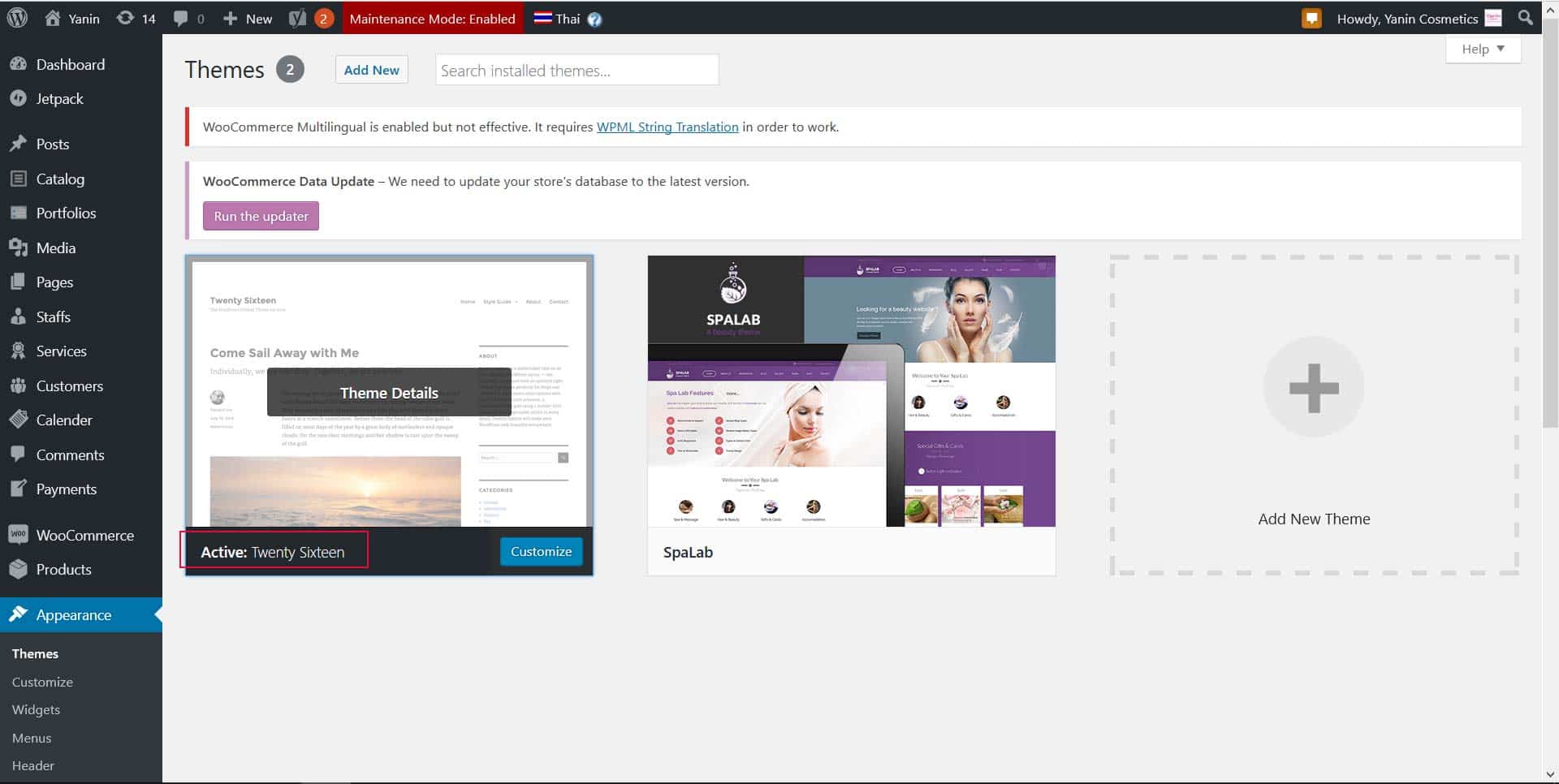Click the Services icon in sidebar
The width and height of the screenshot is (1559, 784).
point(18,351)
